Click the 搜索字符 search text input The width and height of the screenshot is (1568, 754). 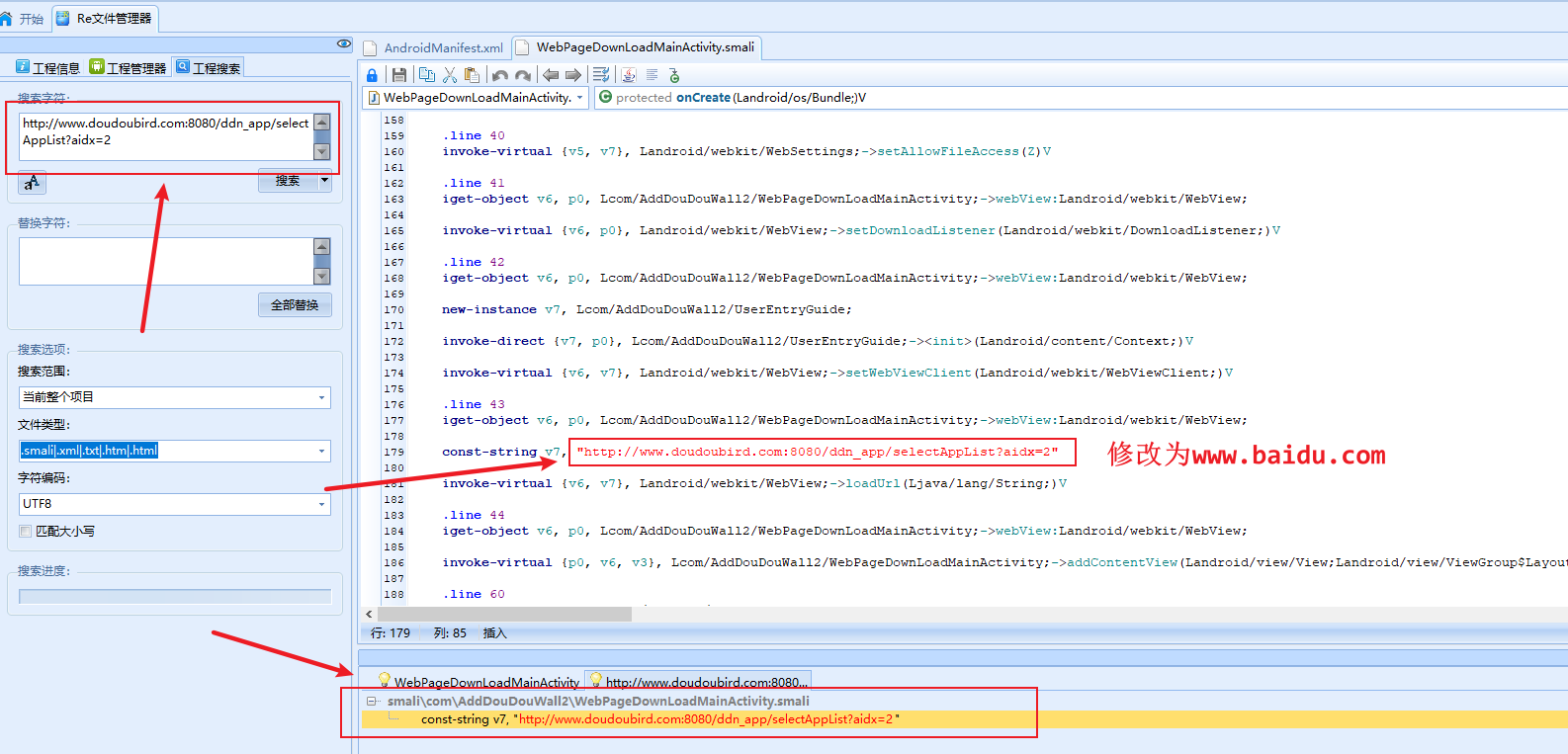coord(166,136)
